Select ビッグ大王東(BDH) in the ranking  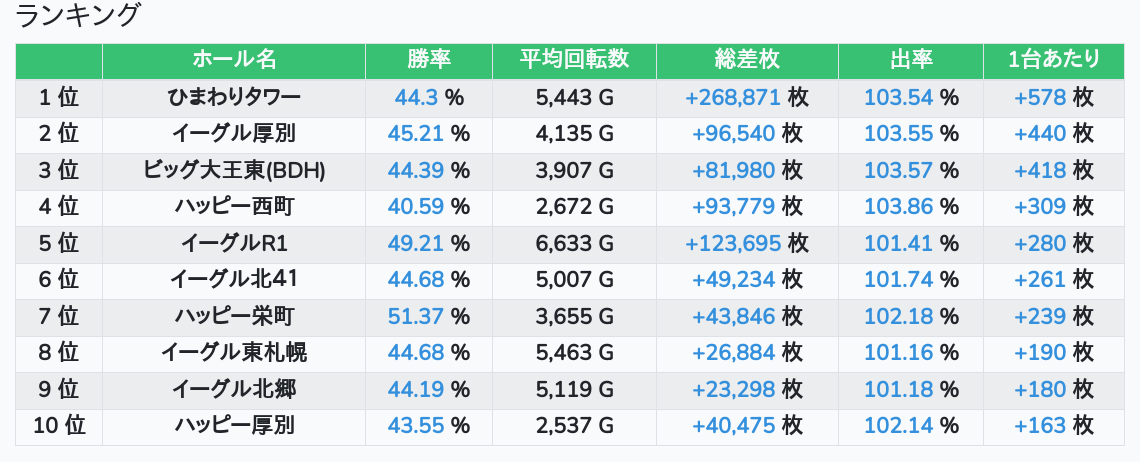point(233,170)
